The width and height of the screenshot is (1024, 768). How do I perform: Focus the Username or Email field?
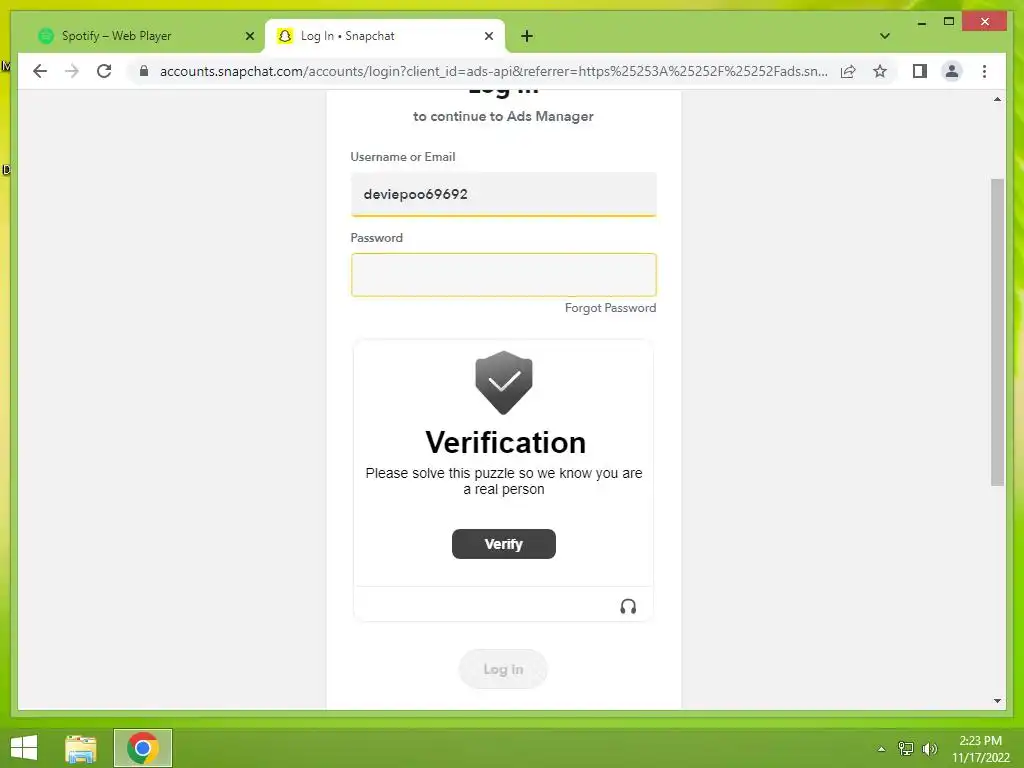tap(504, 194)
